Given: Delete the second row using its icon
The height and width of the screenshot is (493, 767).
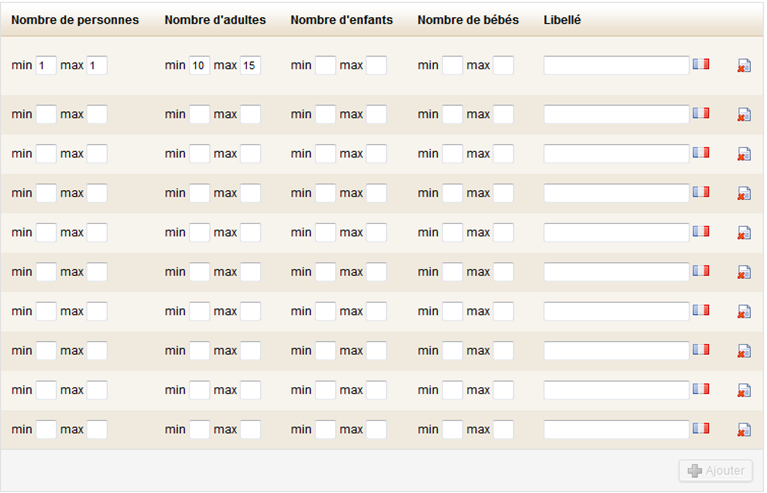Looking at the screenshot, I should (744, 115).
